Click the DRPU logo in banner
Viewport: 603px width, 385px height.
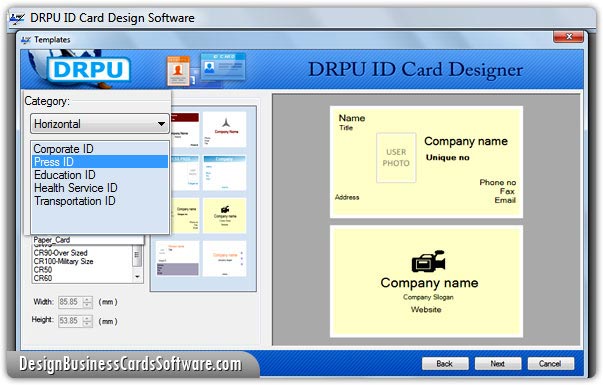click(x=88, y=70)
